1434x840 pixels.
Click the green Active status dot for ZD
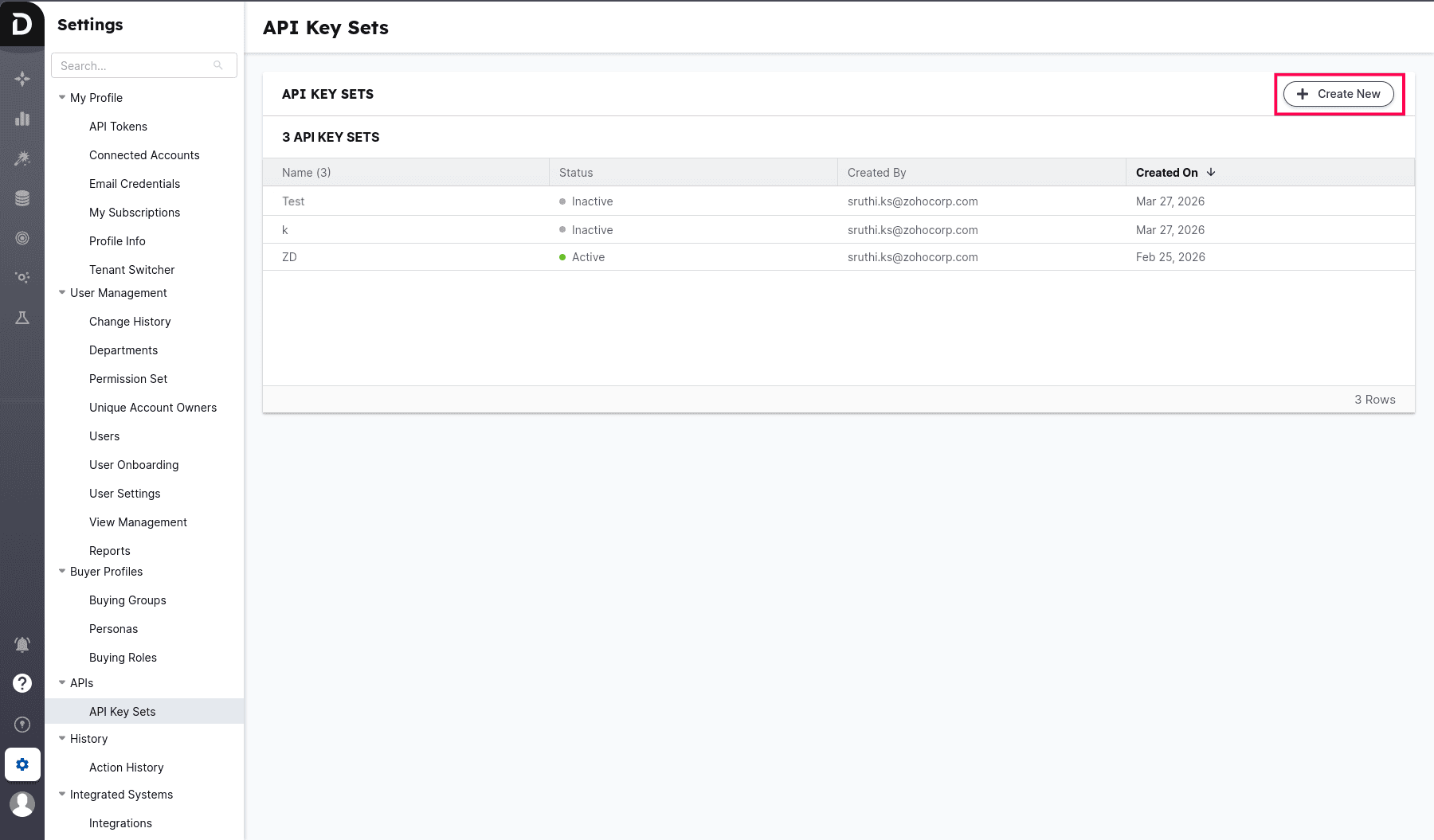[562, 257]
